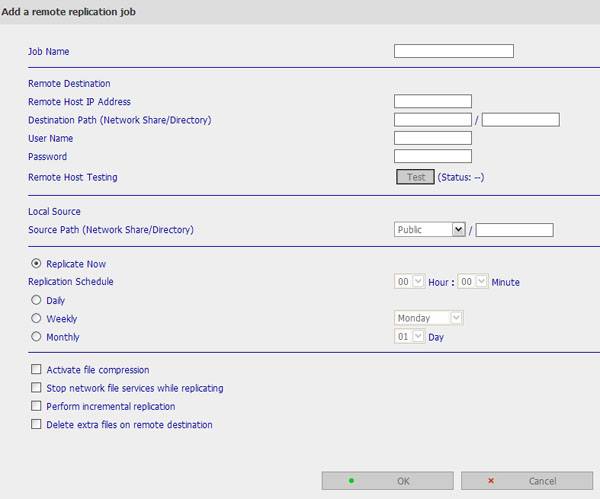Image resolution: width=600 pixels, height=499 pixels.
Task: Click the Daily label text
Action: [x=55, y=301]
